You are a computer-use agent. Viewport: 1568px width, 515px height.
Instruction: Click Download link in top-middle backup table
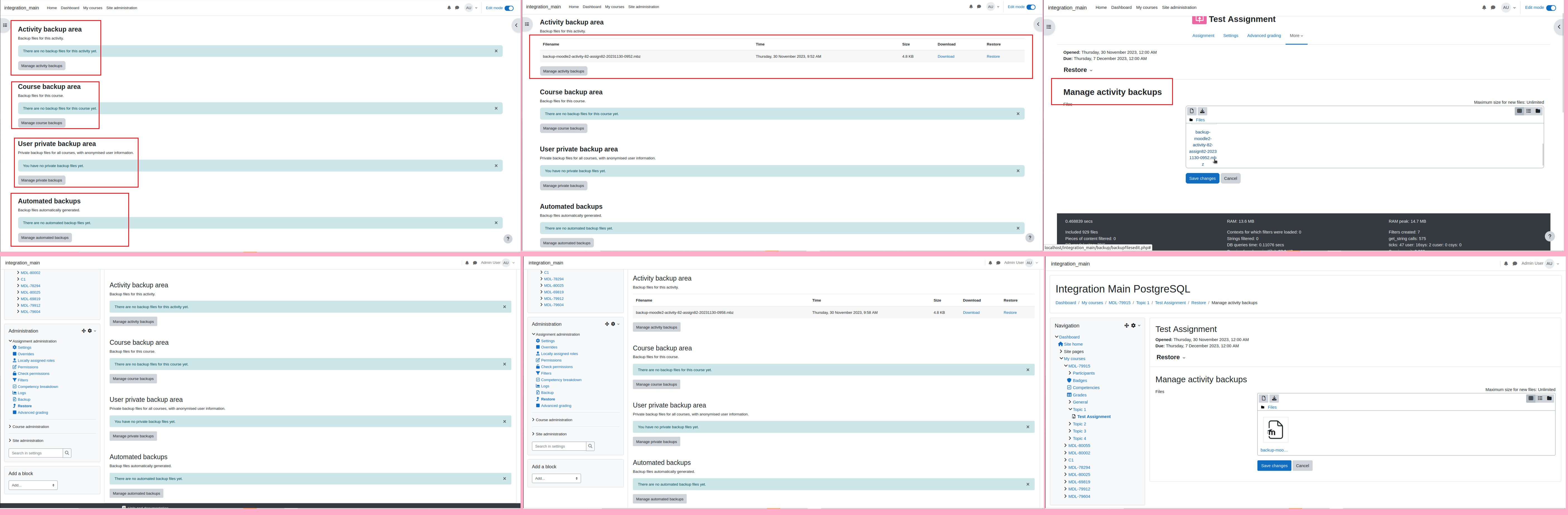point(946,57)
